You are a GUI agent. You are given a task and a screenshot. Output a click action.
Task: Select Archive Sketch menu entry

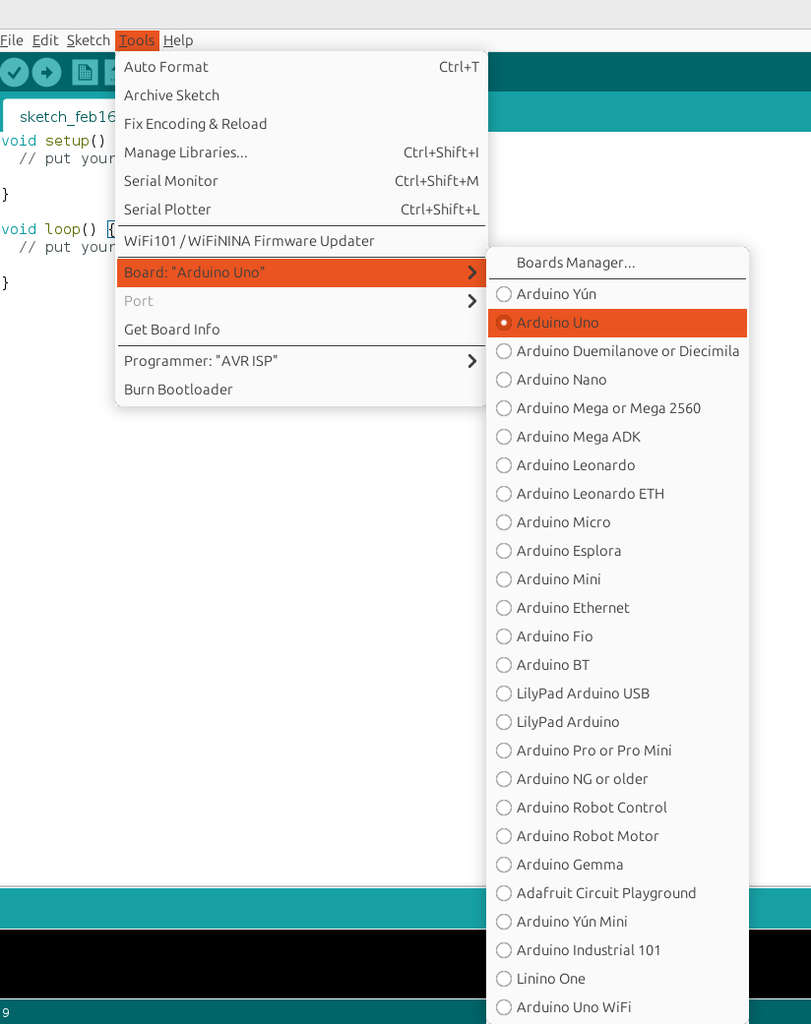click(301, 95)
